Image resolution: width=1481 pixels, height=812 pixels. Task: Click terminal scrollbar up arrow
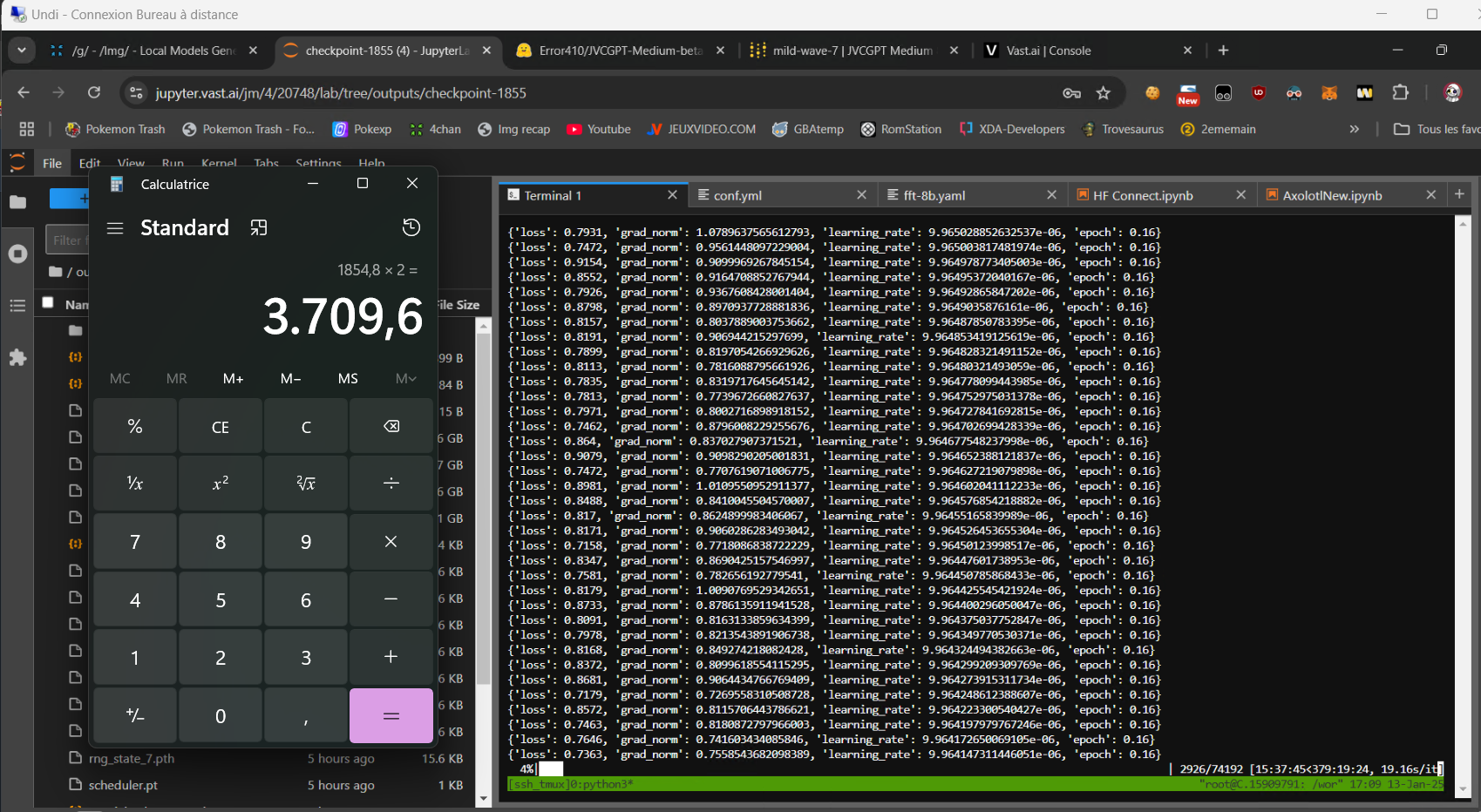click(x=1463, y=224)
